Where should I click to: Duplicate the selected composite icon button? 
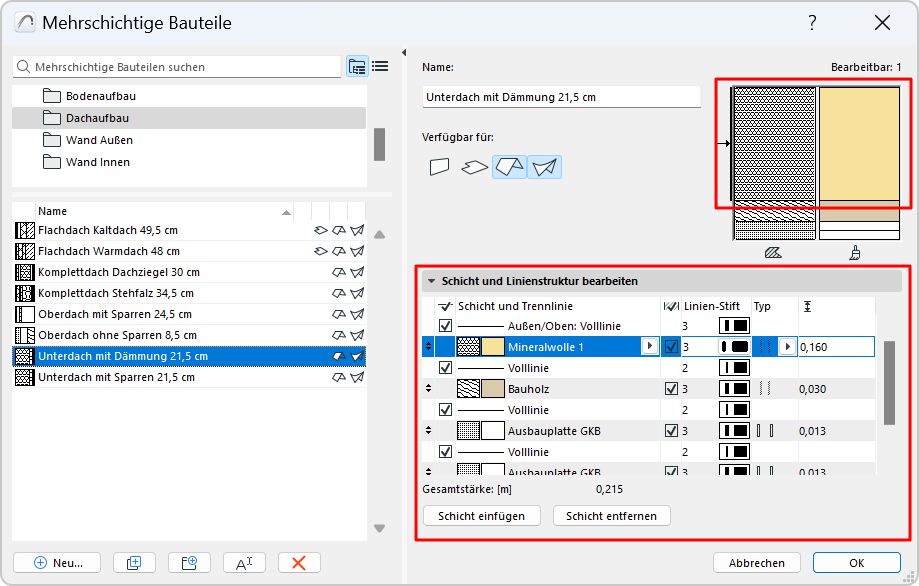(134, 563)
